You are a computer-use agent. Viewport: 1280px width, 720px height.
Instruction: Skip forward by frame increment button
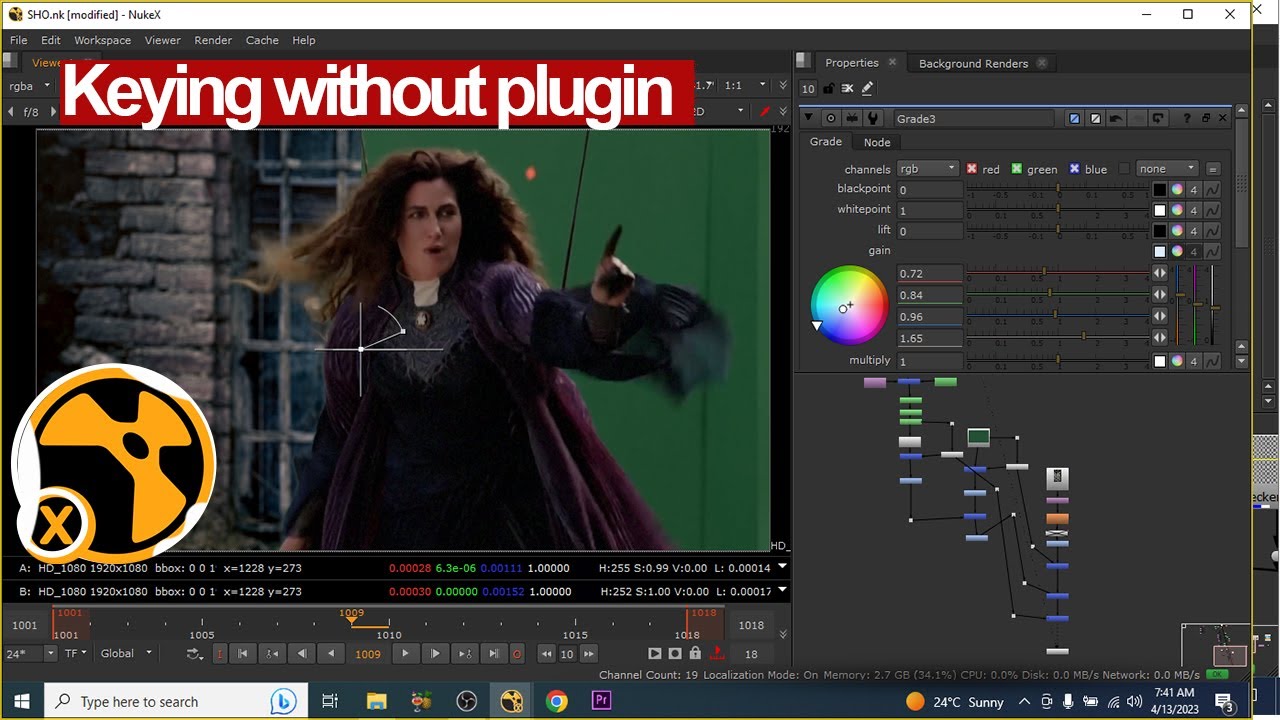click(x=589, y=654)
